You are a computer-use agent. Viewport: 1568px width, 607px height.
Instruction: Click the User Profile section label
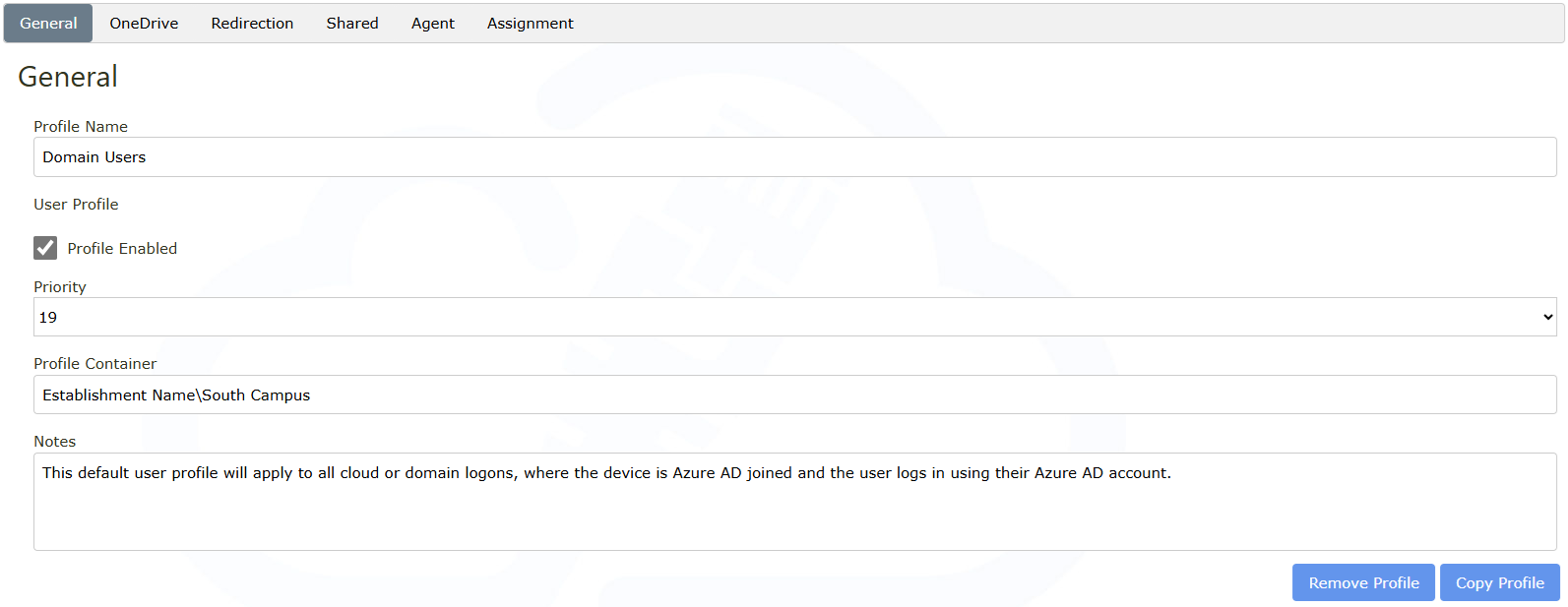click(76, 205)
